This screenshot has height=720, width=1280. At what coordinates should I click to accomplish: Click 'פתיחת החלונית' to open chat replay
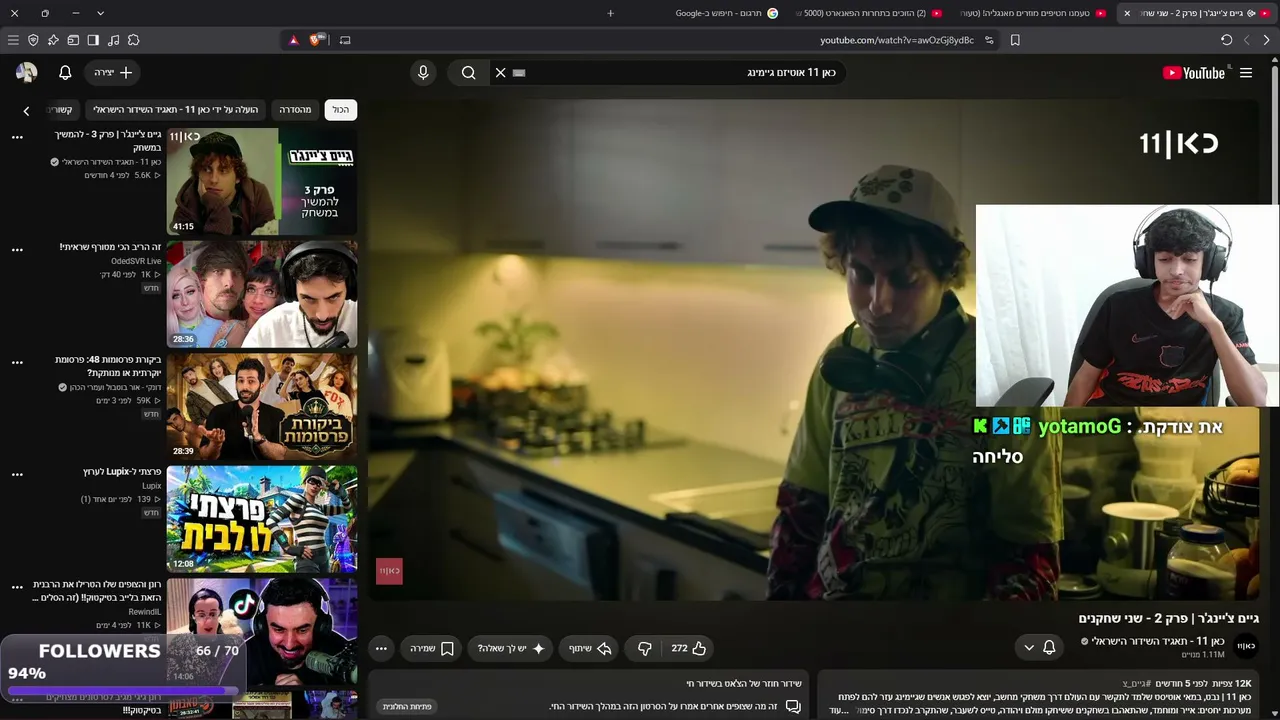click(407, 707)
